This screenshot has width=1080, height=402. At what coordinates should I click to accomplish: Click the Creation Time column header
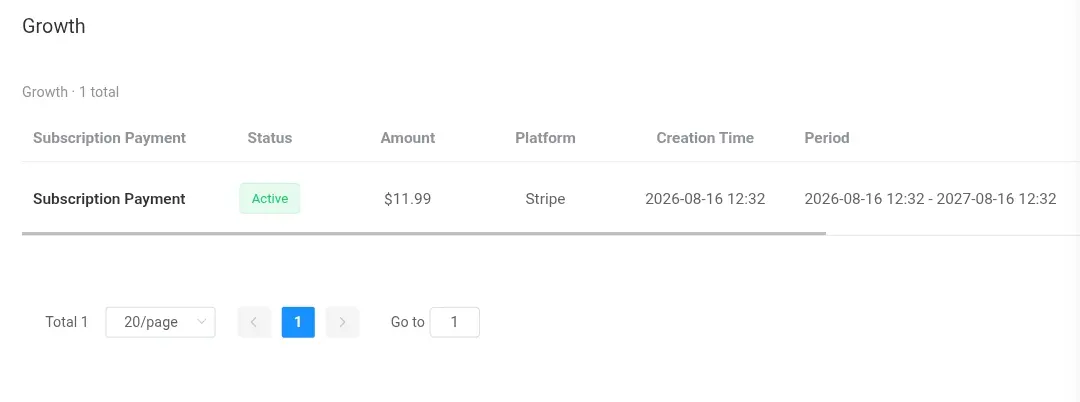[705, 138]
